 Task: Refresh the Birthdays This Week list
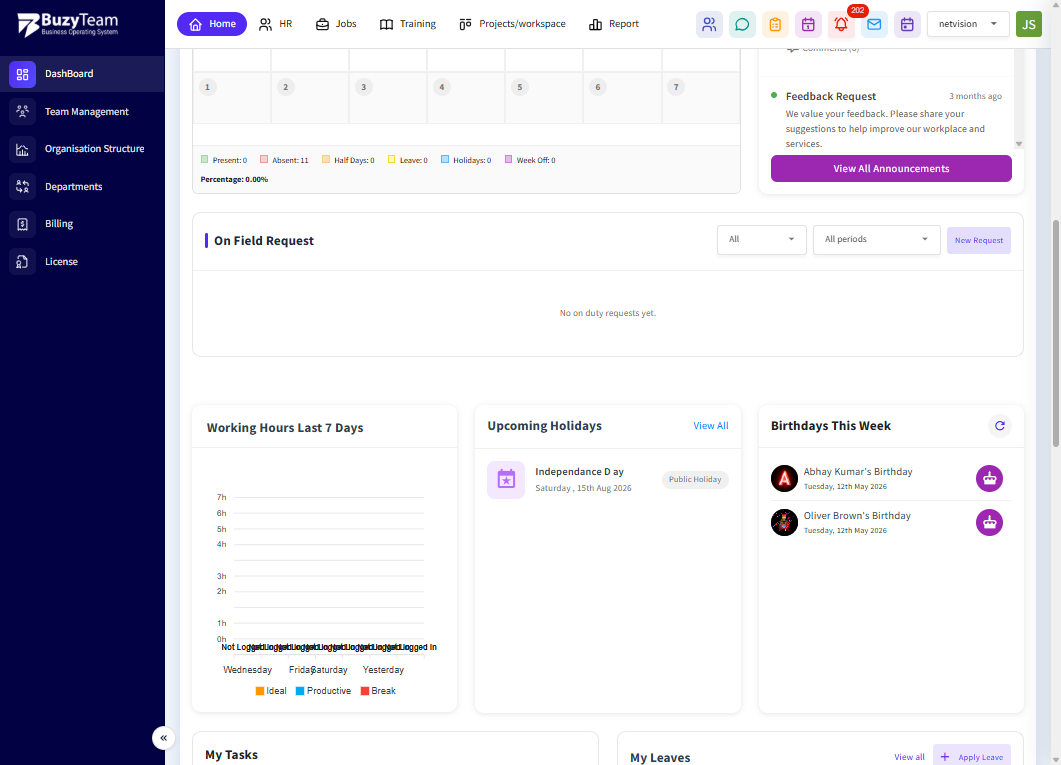[x=999, y=425]
